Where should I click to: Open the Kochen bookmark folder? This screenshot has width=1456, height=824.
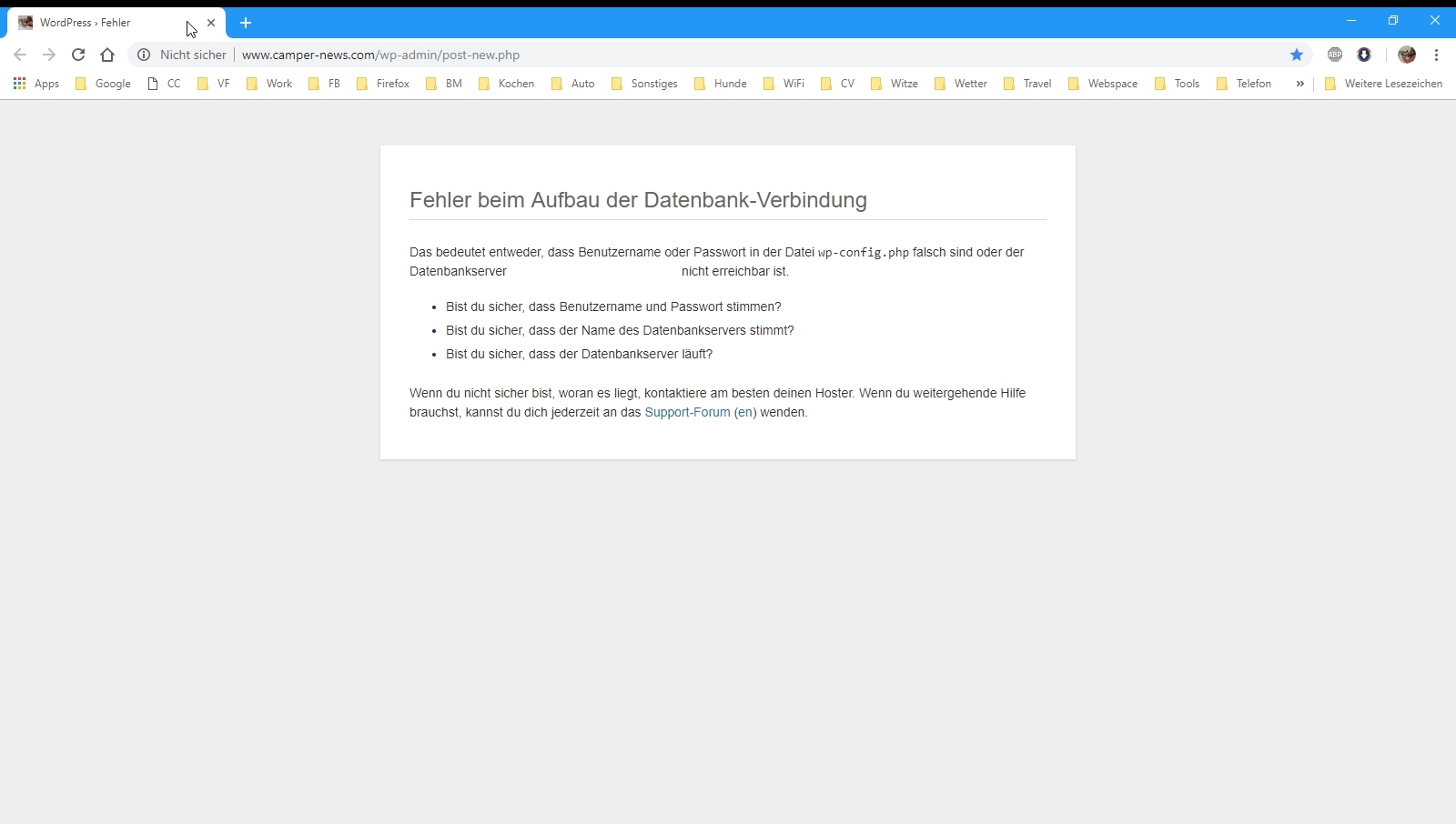506,84
